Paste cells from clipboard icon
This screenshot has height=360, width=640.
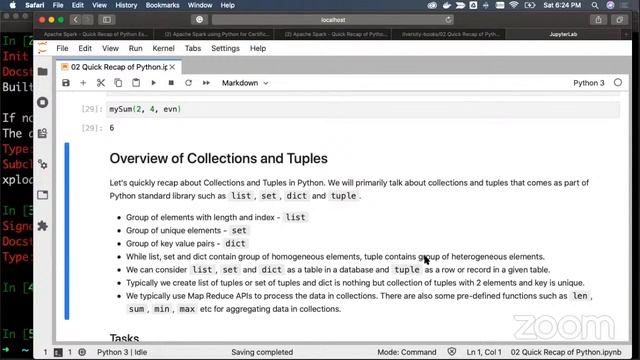click(x=136, y=83)
